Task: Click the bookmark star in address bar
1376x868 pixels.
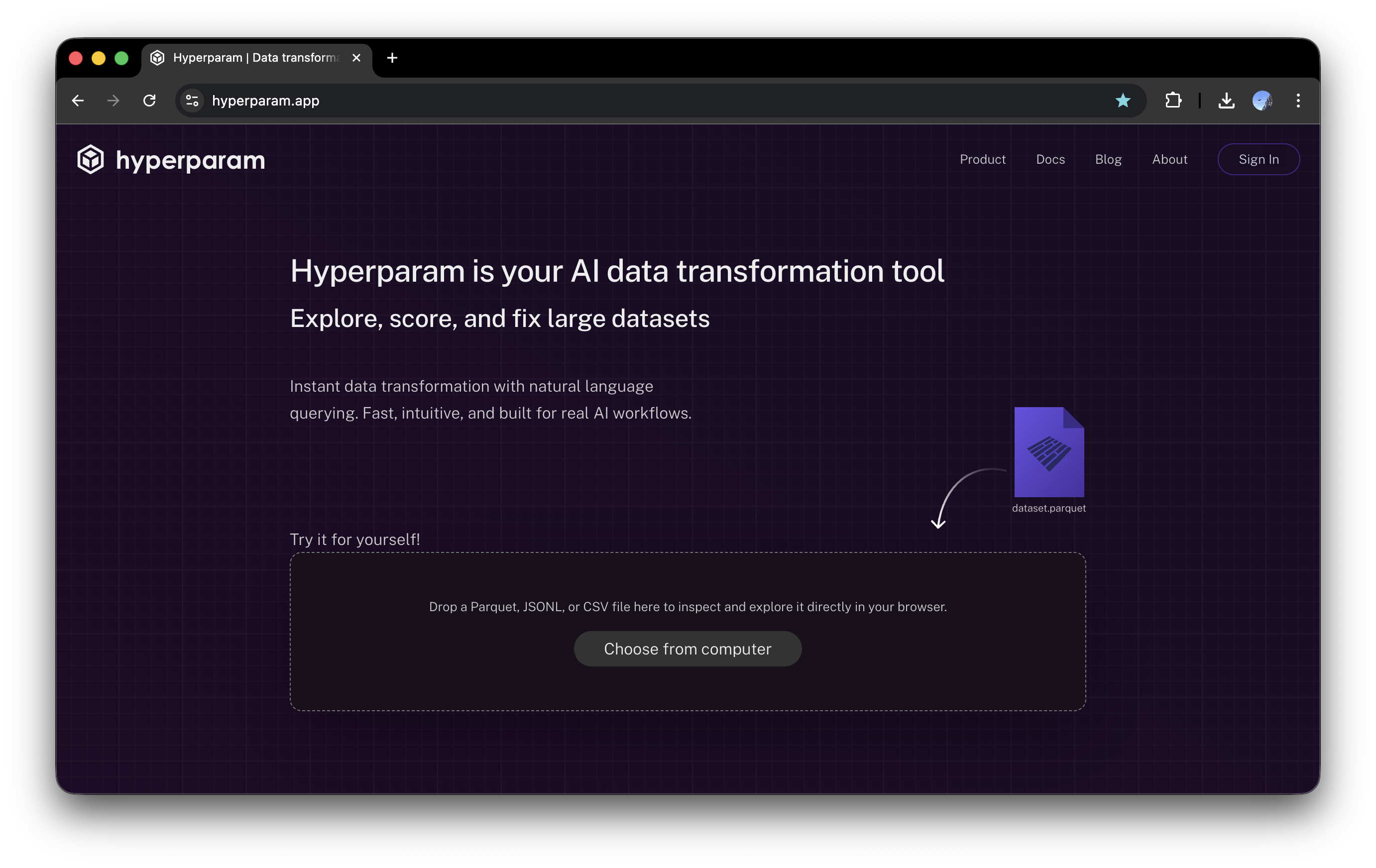Action: point(1123,101)
